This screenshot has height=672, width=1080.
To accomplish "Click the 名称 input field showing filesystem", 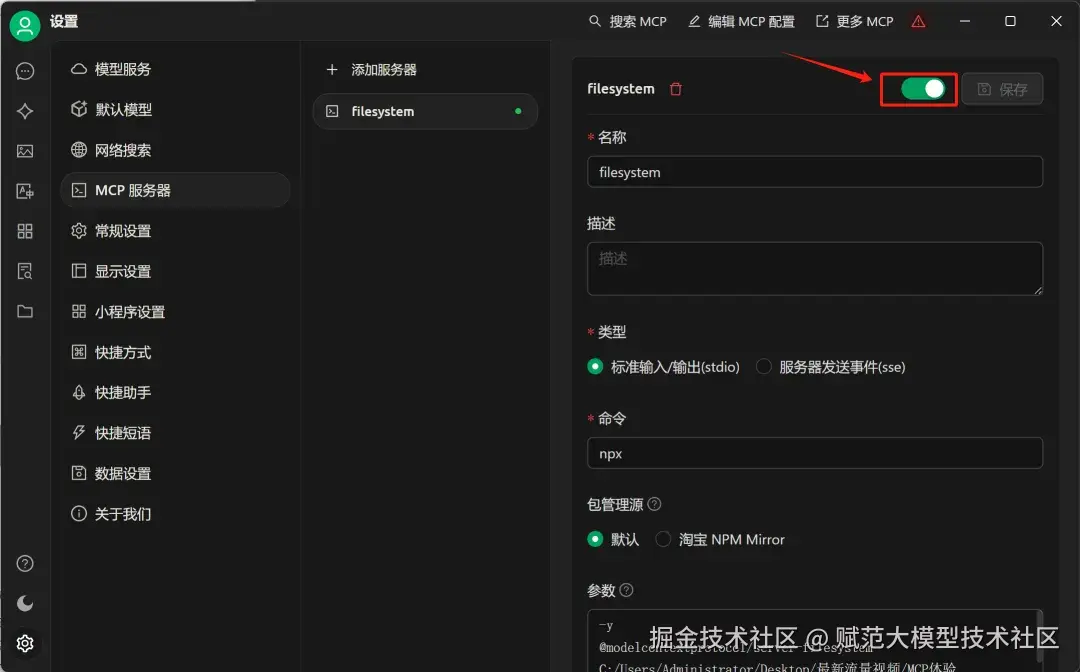I will pos(814,172).
